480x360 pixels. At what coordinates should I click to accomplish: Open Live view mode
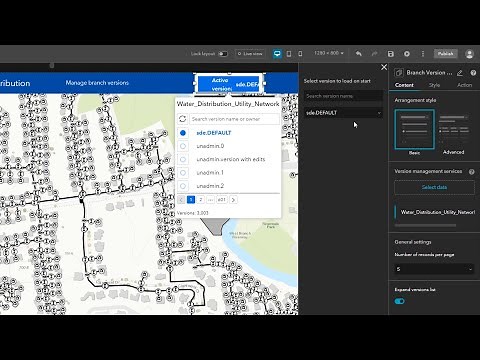(x=250, y=54)
